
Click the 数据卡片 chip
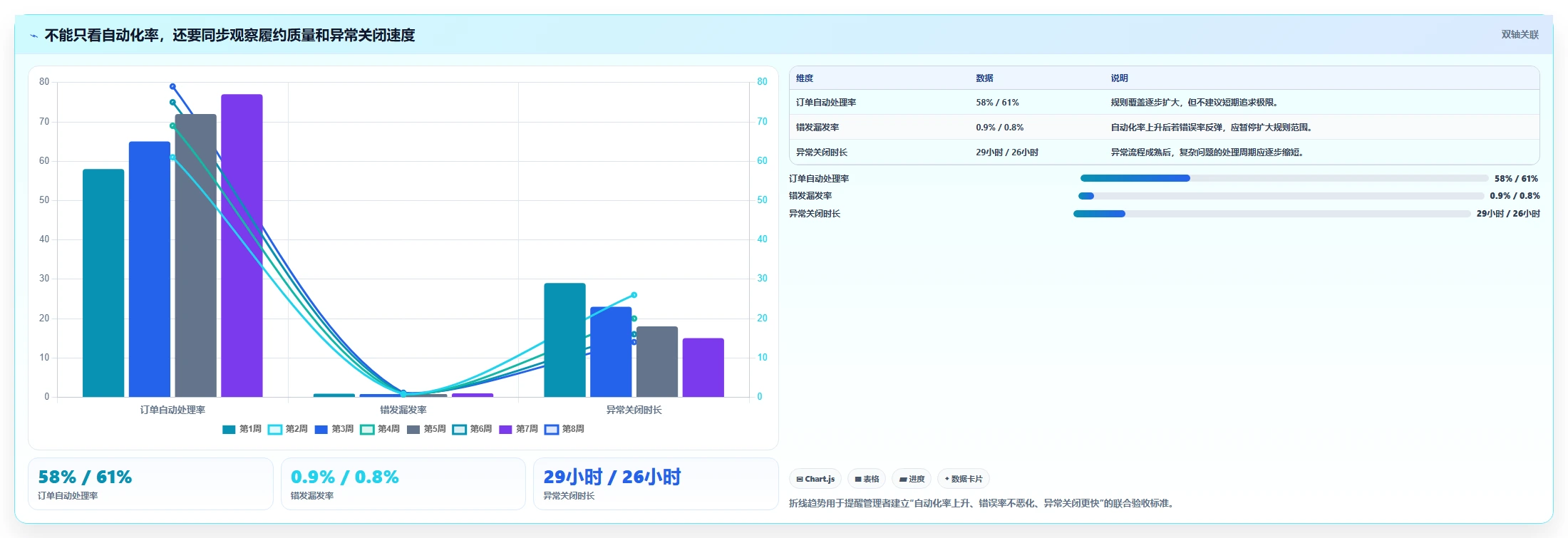(x=964, y=479)
